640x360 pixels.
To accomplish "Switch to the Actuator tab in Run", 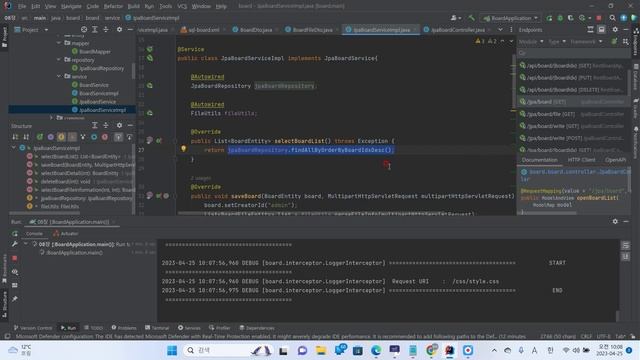I will click(65, 233).
